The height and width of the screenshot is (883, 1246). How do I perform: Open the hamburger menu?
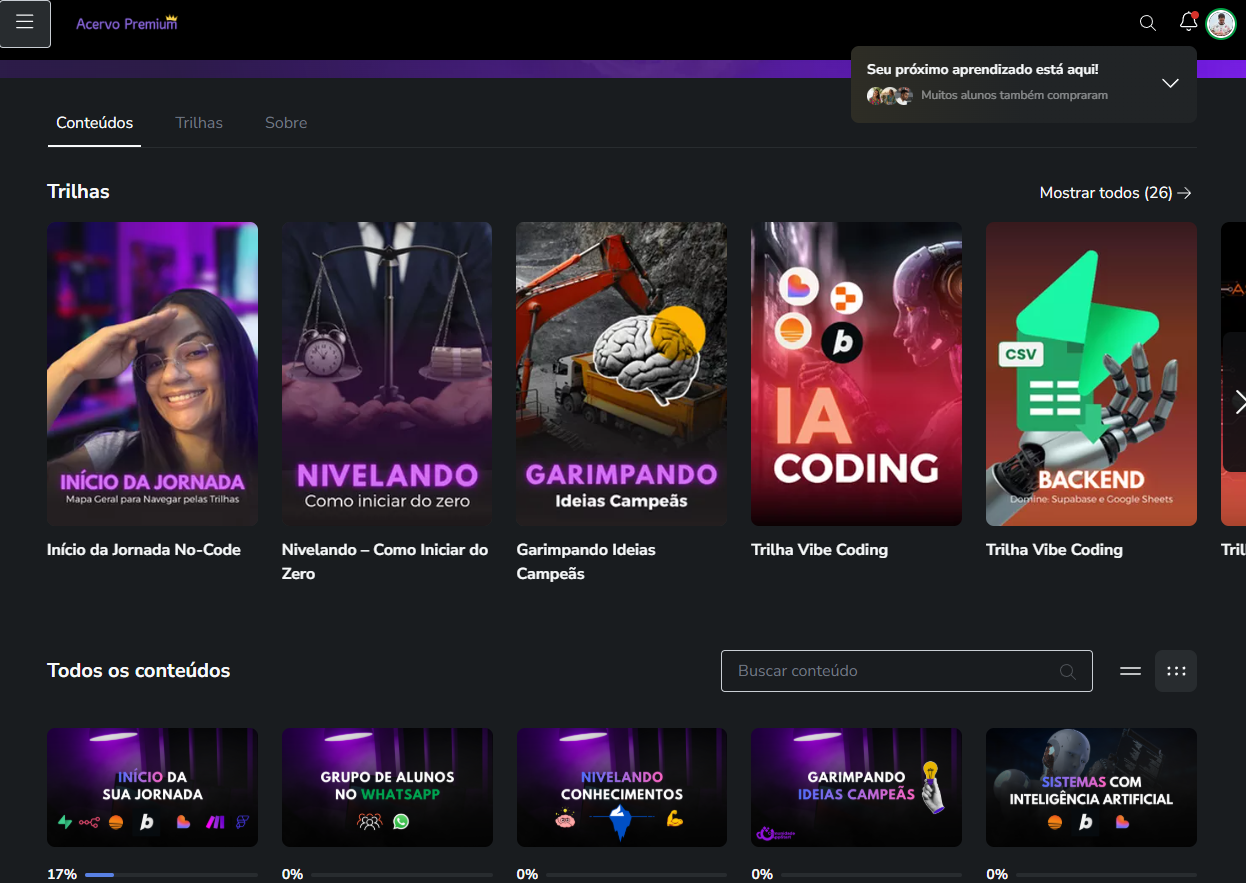pyautogui.click(x=25, y=23)
